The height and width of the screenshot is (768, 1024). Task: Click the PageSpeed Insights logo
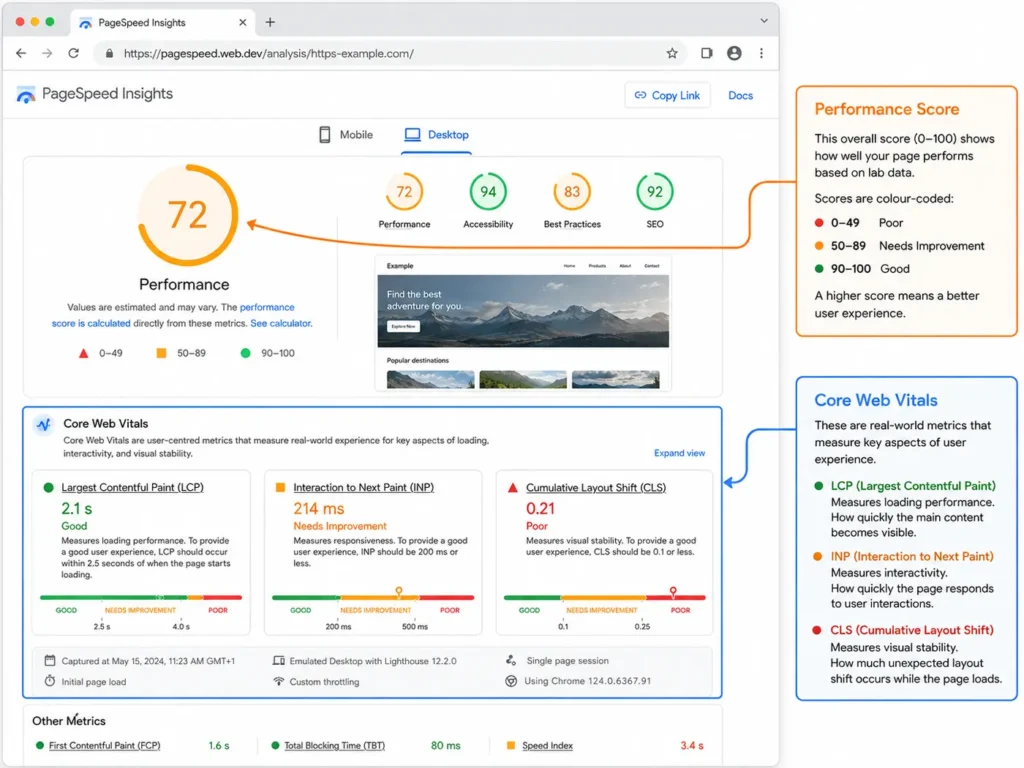pyautogui.click(x=26, y=95)
